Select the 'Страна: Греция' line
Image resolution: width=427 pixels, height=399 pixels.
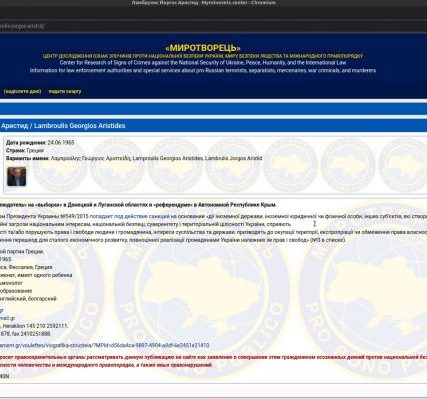tap(25, 150)
